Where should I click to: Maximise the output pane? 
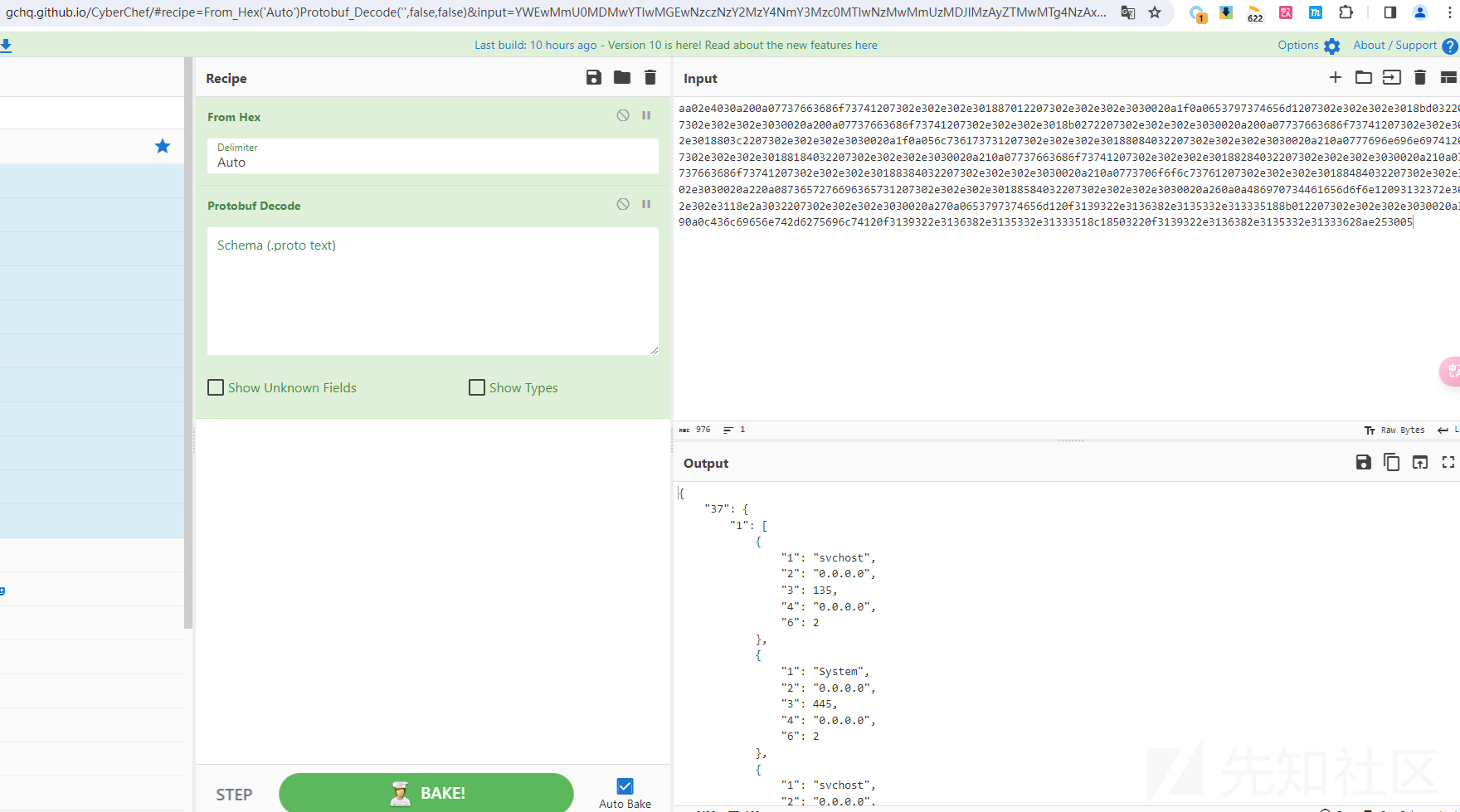tap(1448, 462)
